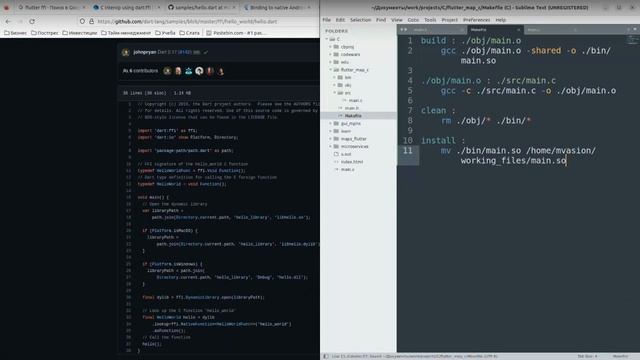Activate the Makefile editor tab
Image resolution: width=640 pixels, height=360 pixels.
495,30
